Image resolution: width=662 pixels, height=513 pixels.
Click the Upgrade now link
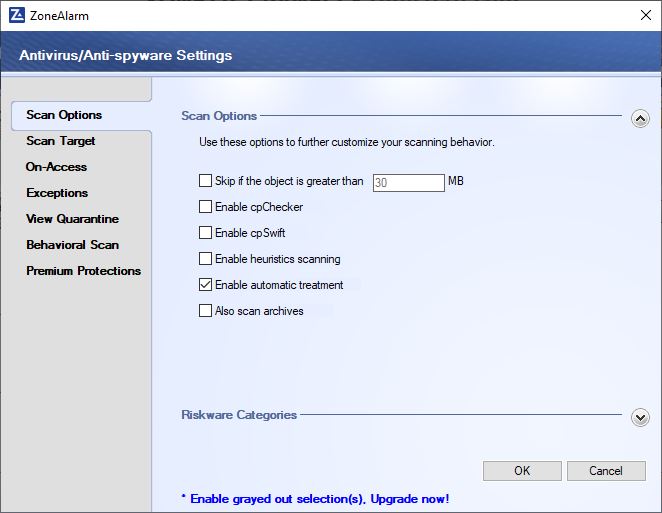click(x=410, y=499)
